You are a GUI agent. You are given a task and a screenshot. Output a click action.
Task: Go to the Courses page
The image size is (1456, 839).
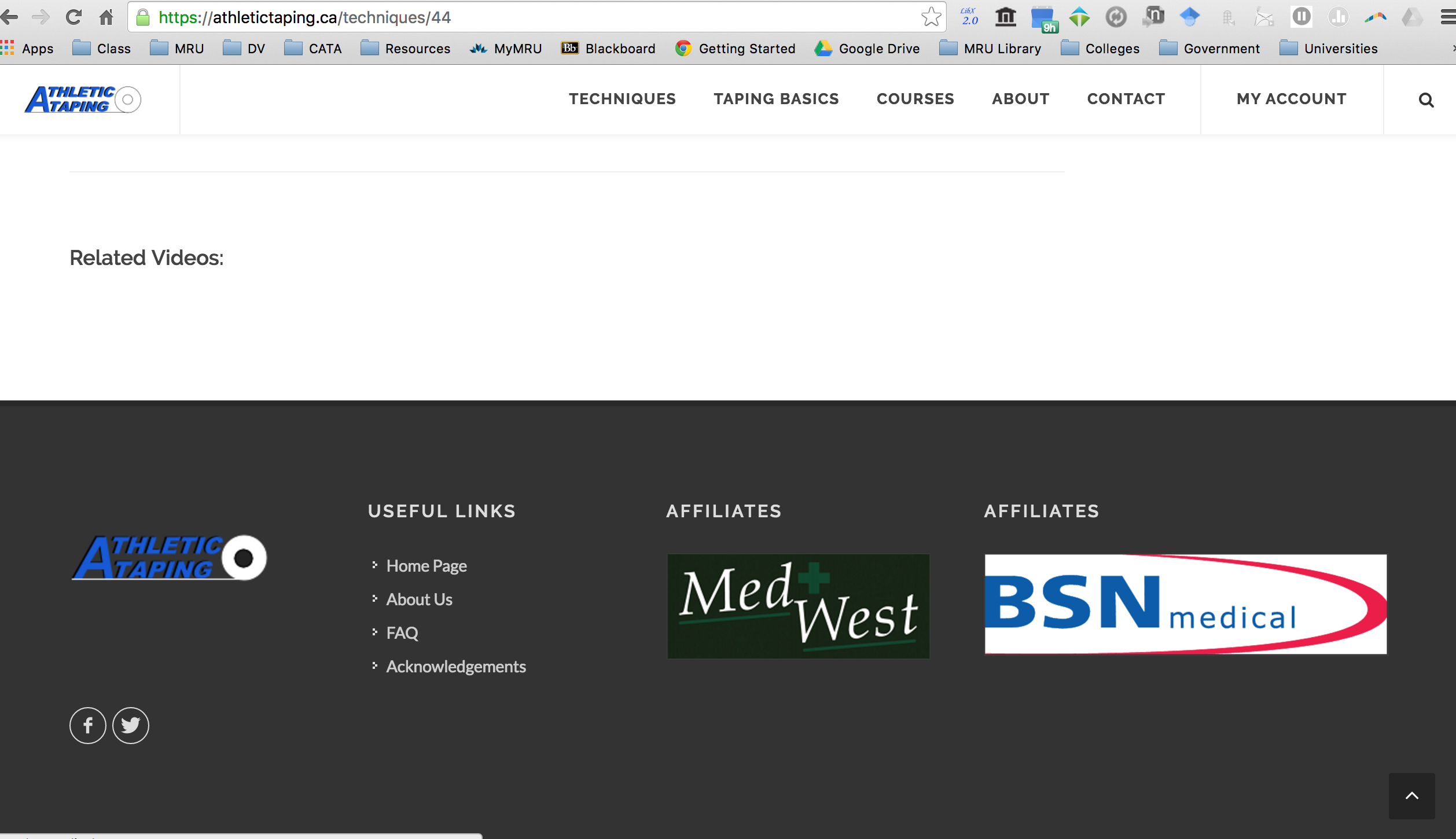[x=915, y=99]
